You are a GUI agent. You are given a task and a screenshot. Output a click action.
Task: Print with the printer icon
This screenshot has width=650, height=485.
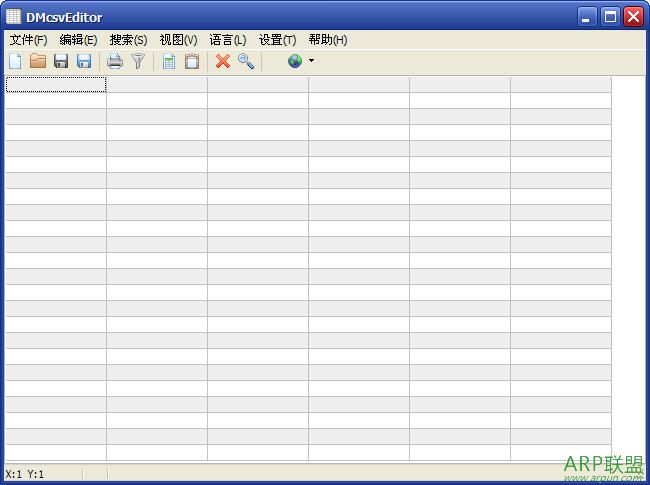(115, 61)
